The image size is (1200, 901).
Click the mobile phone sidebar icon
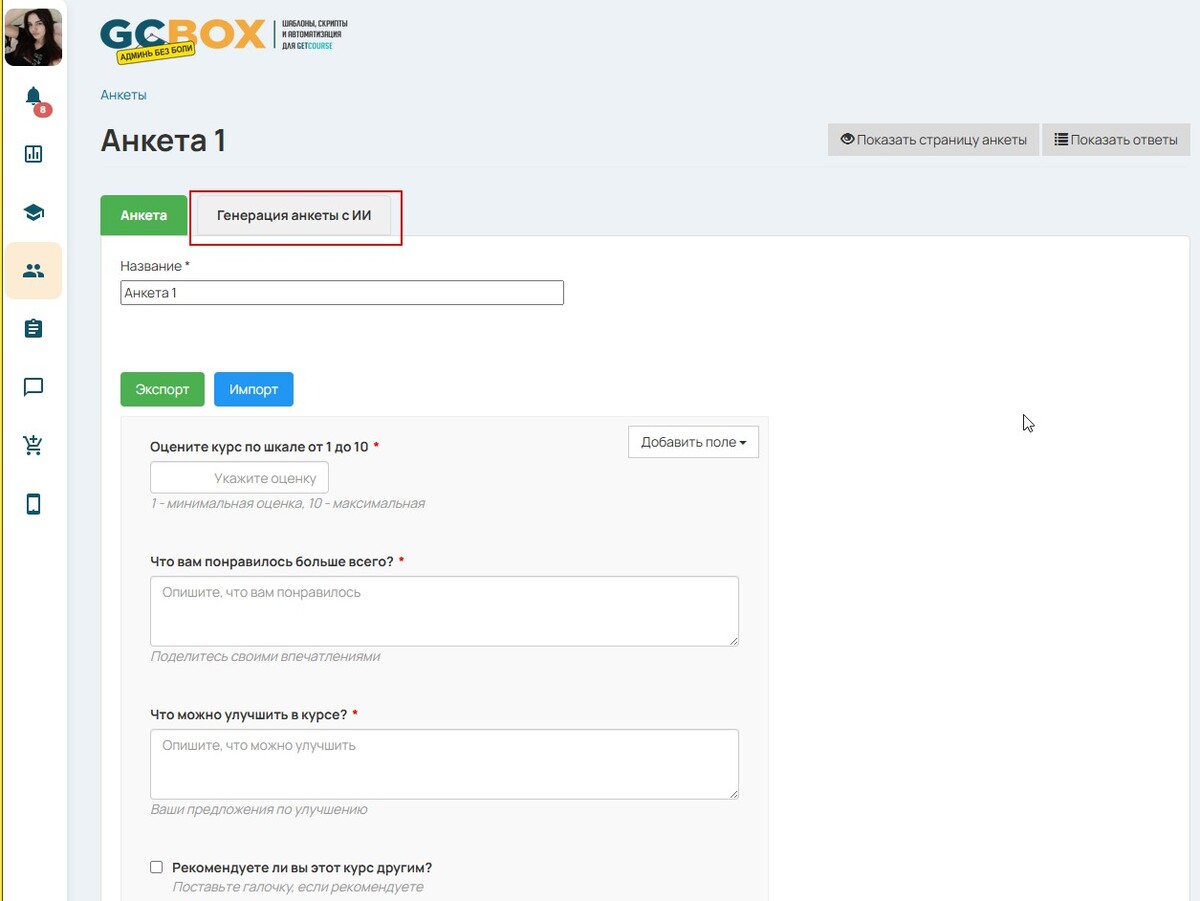34,504
